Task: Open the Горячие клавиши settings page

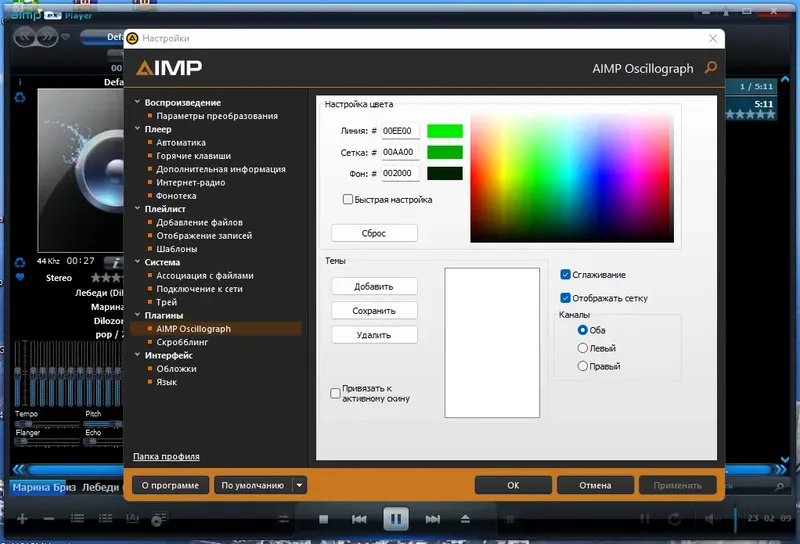Action: [193, 156]
